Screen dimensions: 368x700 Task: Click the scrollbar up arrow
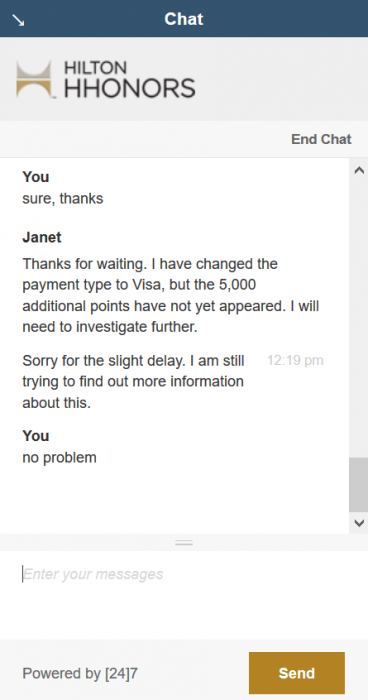pos(359,171)
